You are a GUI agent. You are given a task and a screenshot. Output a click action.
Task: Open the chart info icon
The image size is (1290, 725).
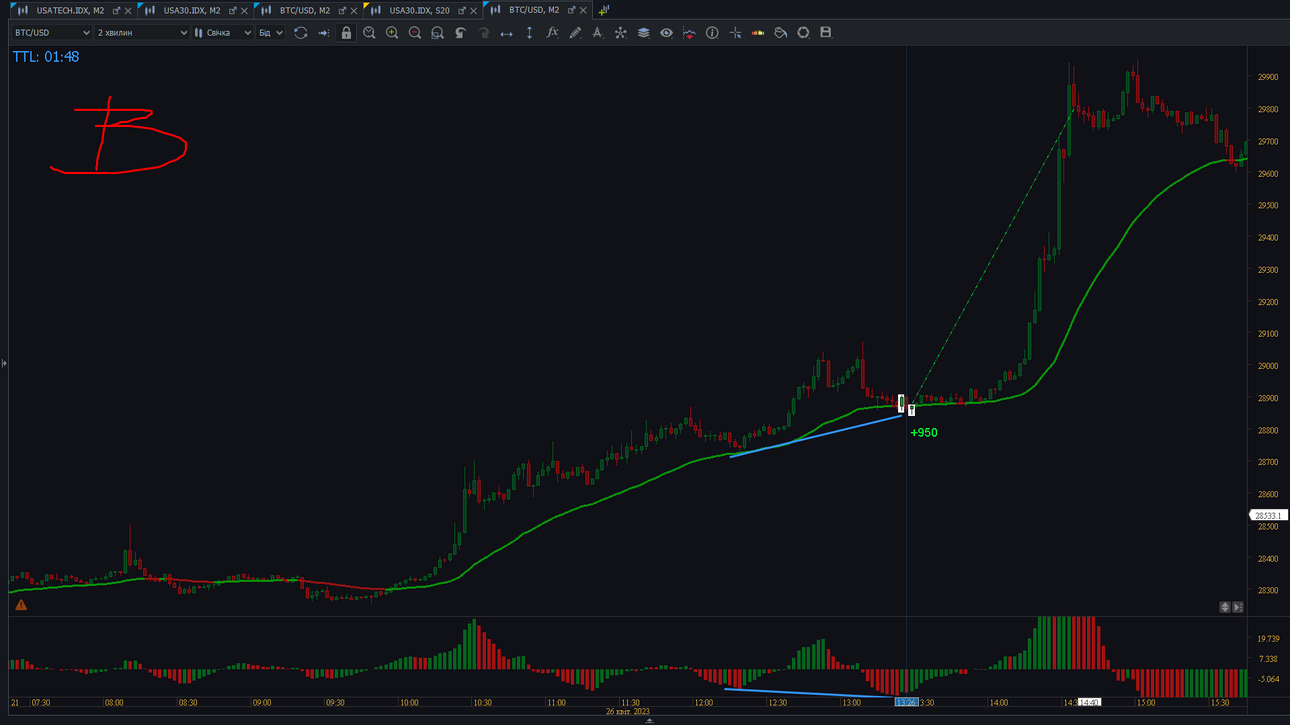point(712,33)
